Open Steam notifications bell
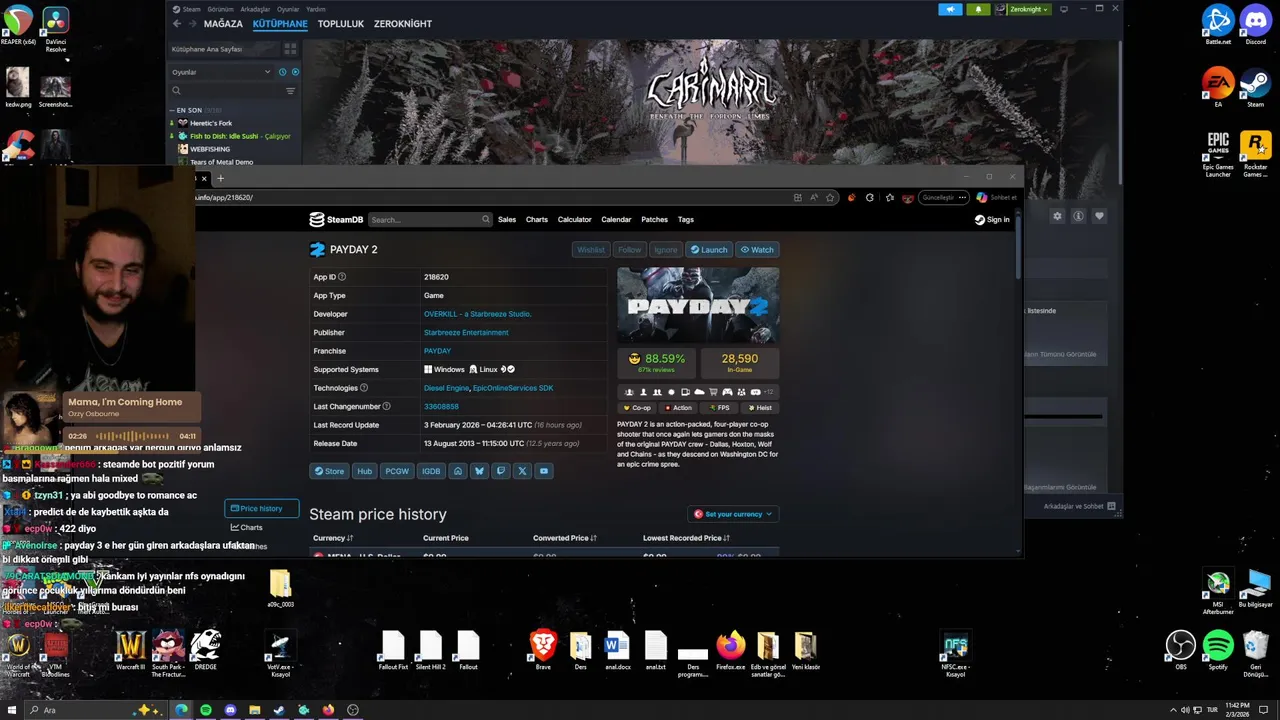1280x720 pixels. point(978,9)
